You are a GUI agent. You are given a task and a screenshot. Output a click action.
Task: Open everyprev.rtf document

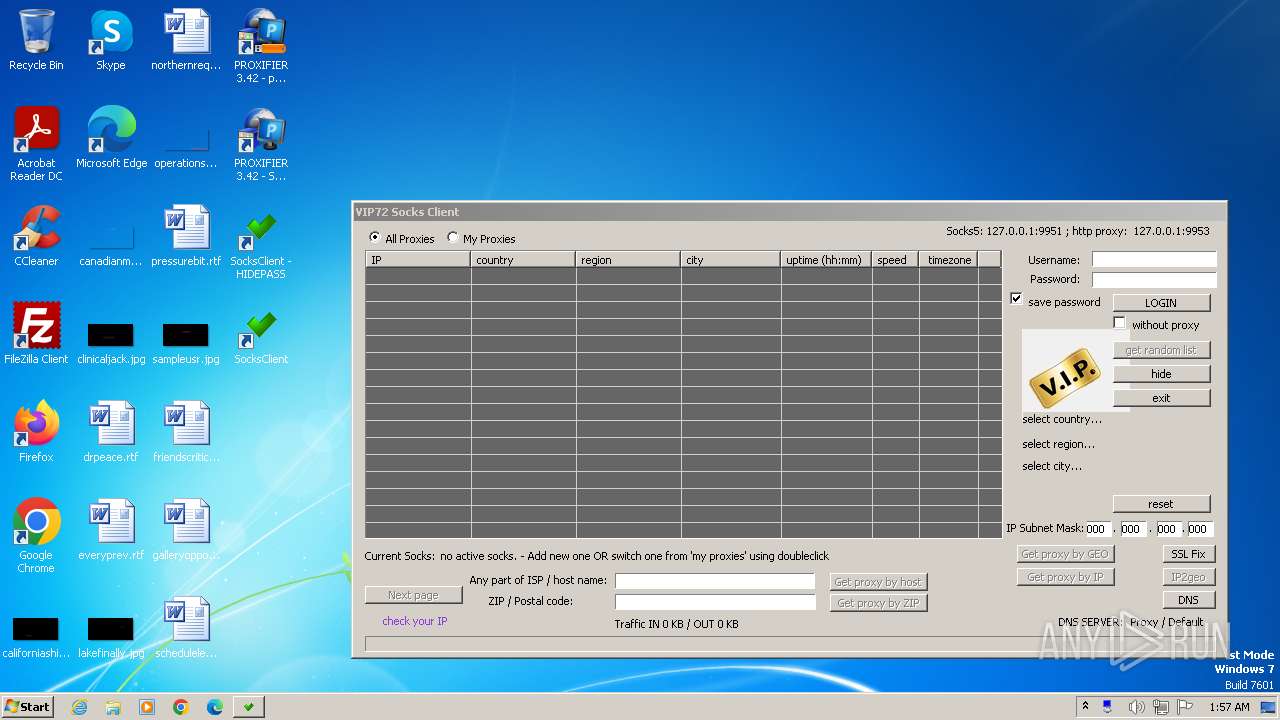[111, 530]
